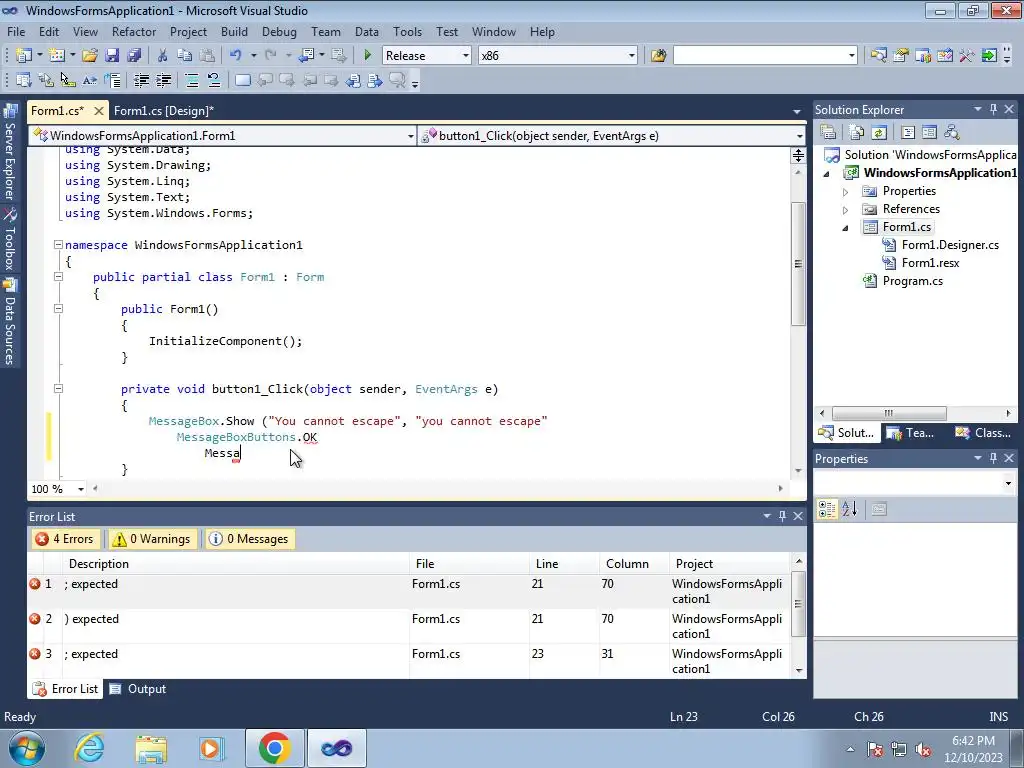The width and height of the screenshot is (1024, 768).
Task: Collapse the Form1.cs tree node
Action: pos(845,228)
